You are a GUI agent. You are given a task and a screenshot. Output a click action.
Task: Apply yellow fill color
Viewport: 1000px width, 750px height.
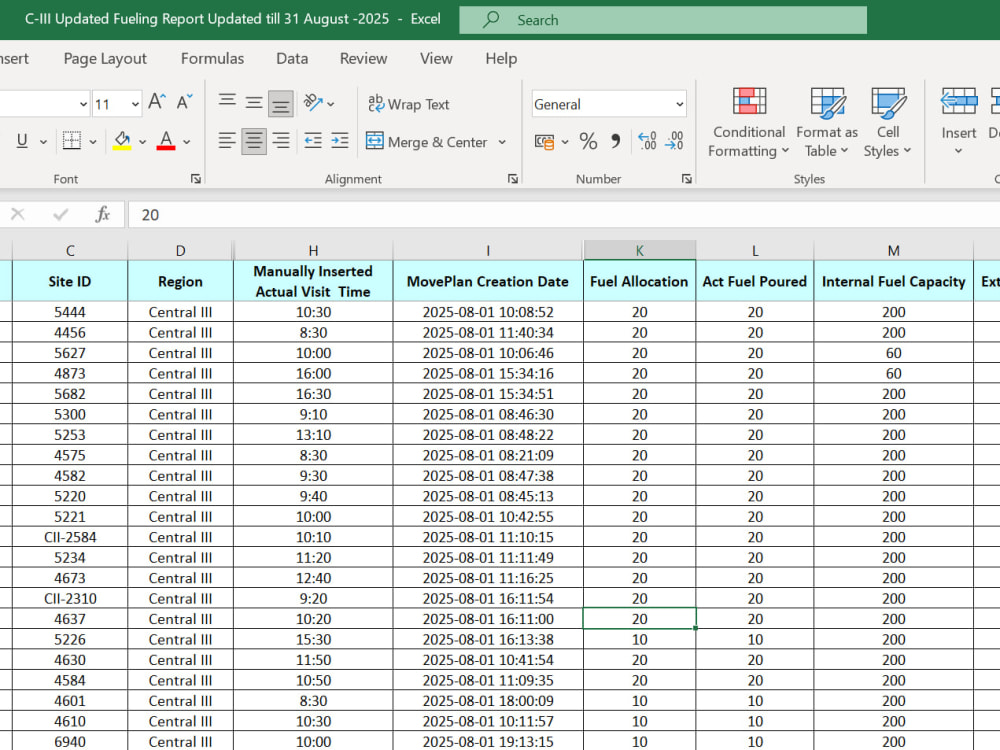(x=122, y=141)
